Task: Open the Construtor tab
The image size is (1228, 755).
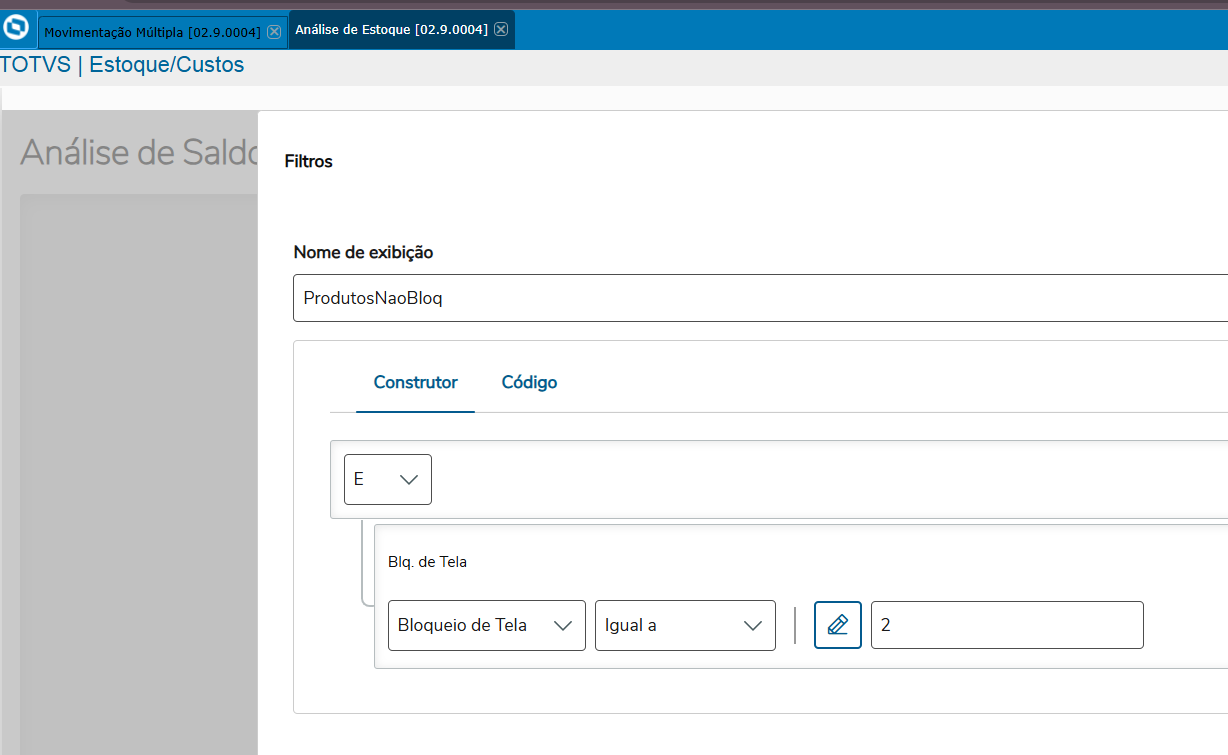Action: tap(416, 382)
